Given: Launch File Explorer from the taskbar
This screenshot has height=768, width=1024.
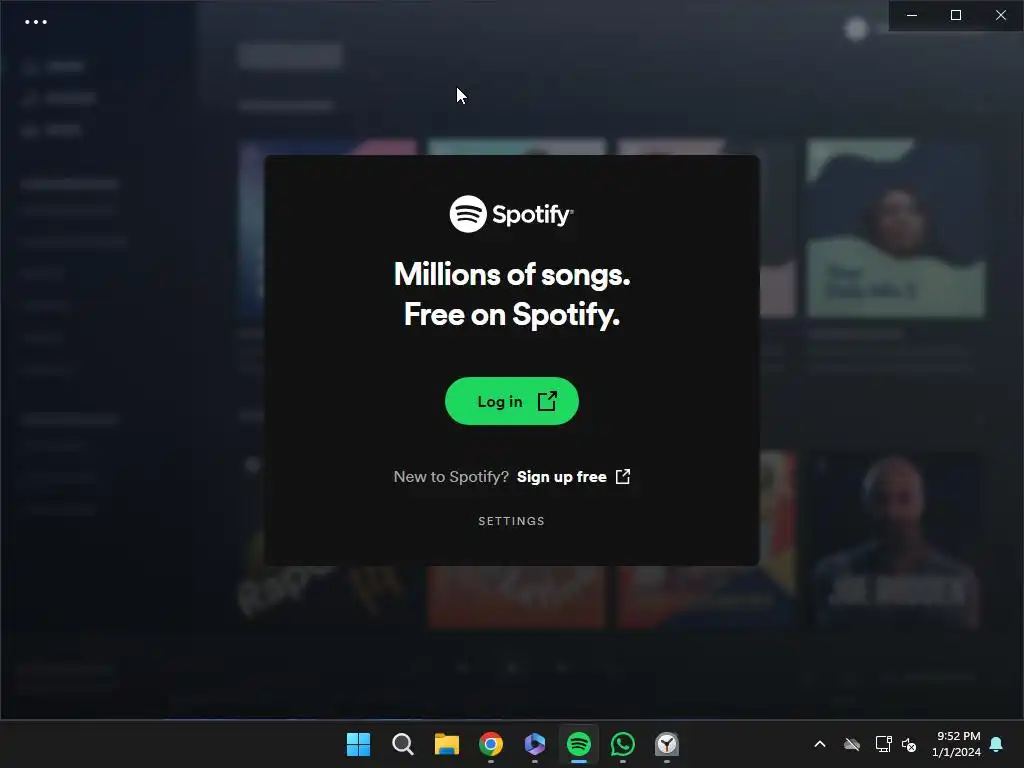Looking at the screenshot, I should coord(447,744).
